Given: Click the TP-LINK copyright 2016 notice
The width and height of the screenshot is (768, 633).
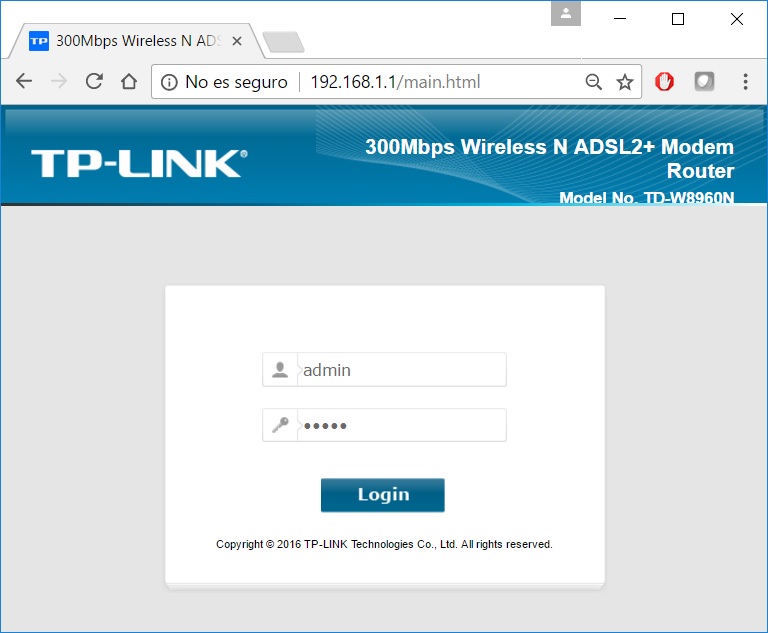Looking at the screenshot, I should pos(384,544).
